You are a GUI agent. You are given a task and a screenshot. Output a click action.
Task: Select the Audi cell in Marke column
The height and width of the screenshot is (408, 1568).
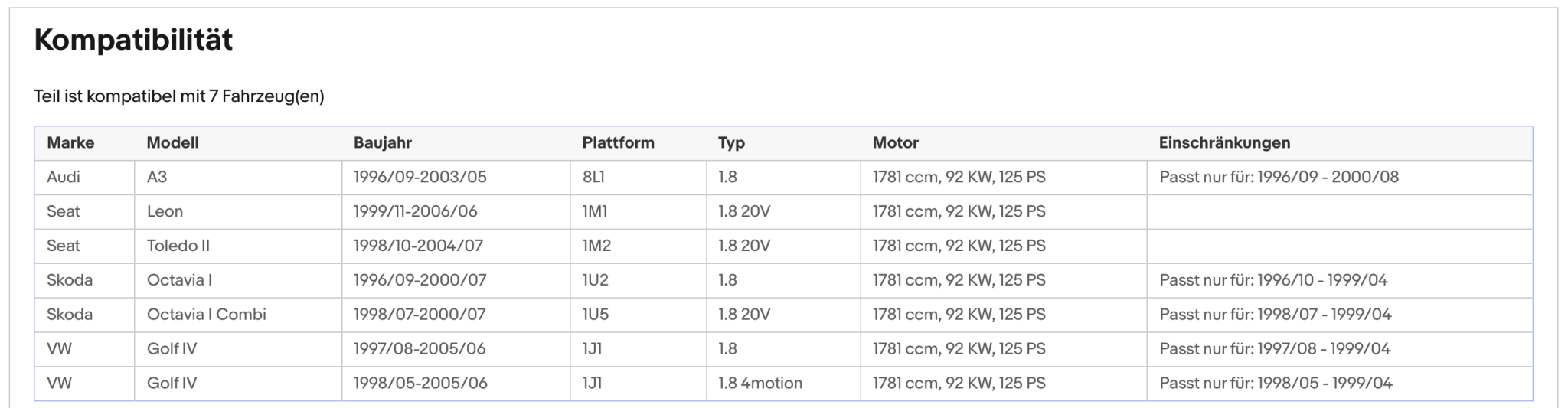(85, 178)
